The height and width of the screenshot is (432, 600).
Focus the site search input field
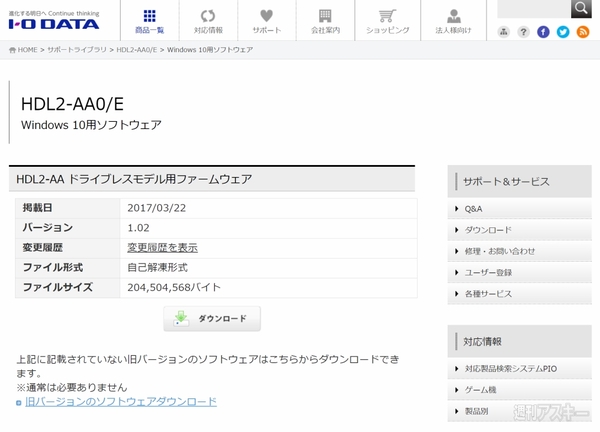point(534,8)
